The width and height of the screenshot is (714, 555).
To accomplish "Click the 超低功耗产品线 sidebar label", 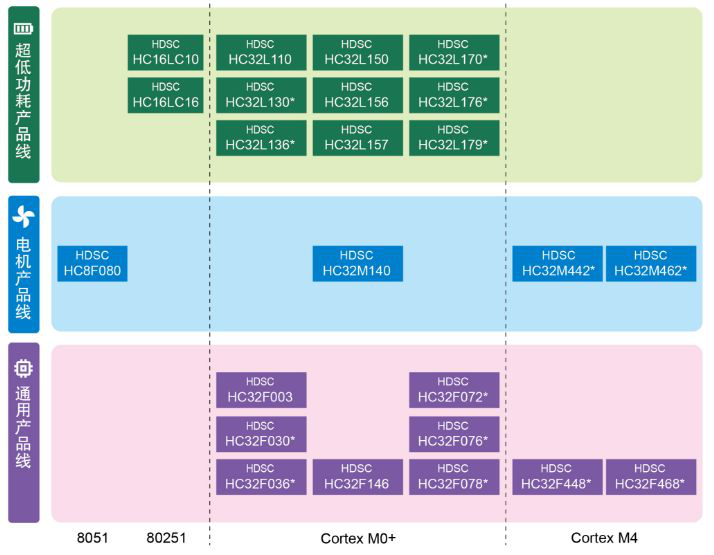I will click(23, 100).
